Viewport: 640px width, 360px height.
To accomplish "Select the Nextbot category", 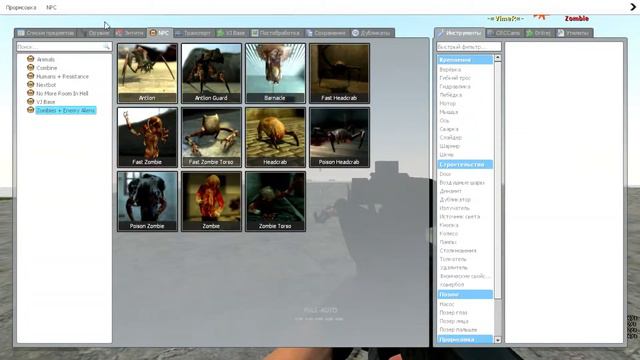I will pyautogui.click(x=46, y=85).
